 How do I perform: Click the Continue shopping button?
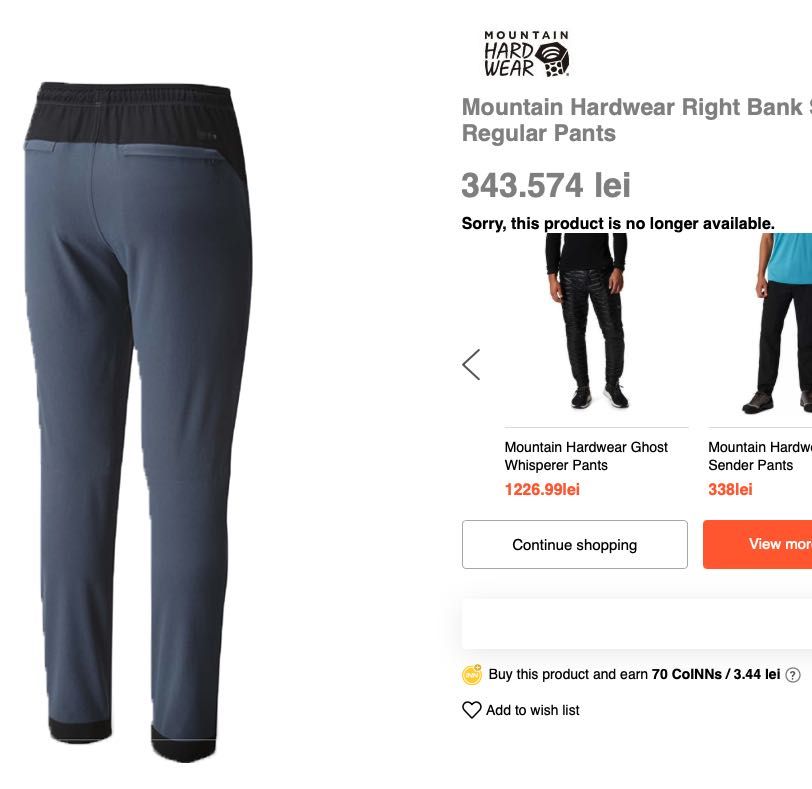(x=575, y=545)
